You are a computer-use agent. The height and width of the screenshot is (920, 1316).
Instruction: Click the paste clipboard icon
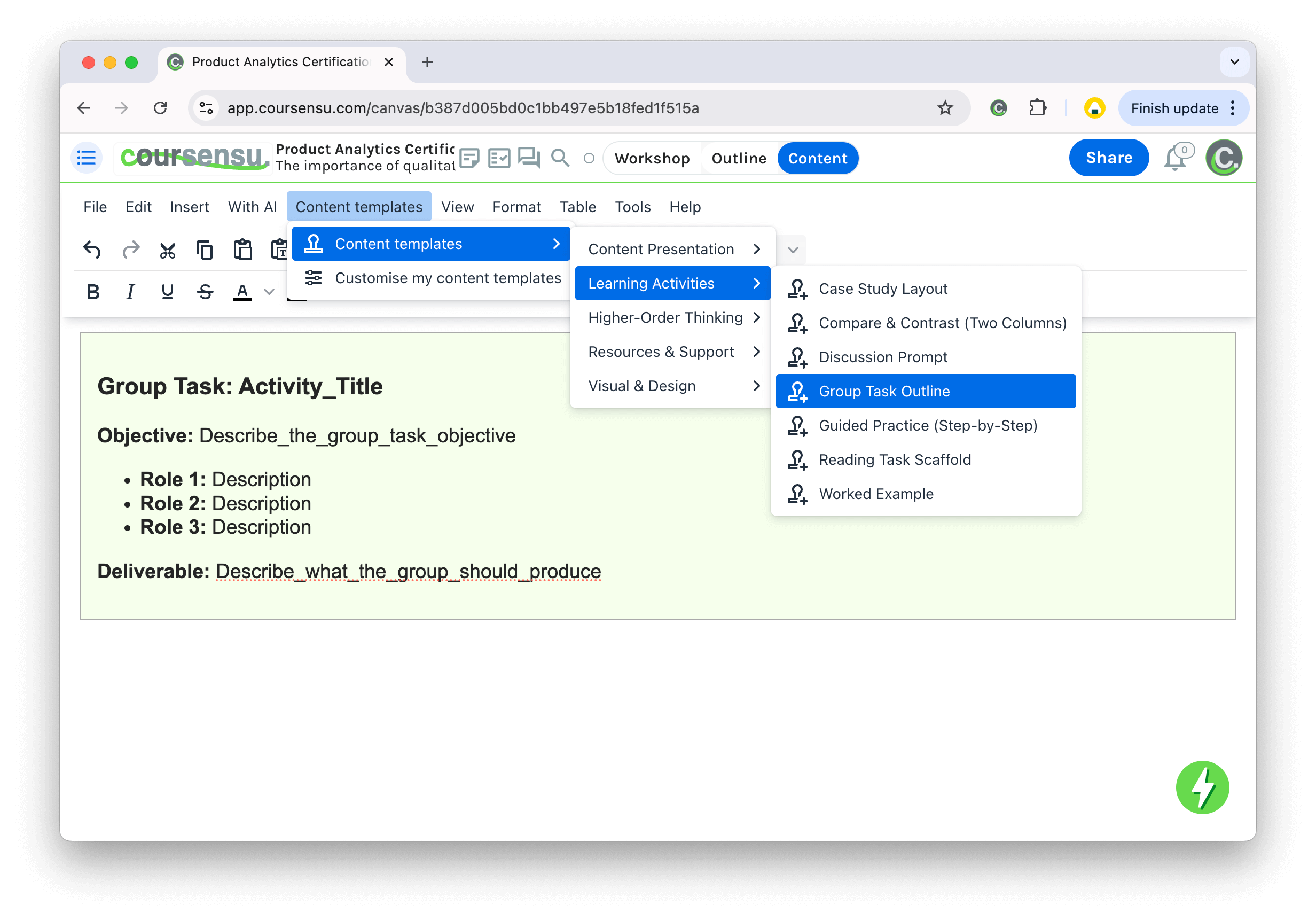242,250
